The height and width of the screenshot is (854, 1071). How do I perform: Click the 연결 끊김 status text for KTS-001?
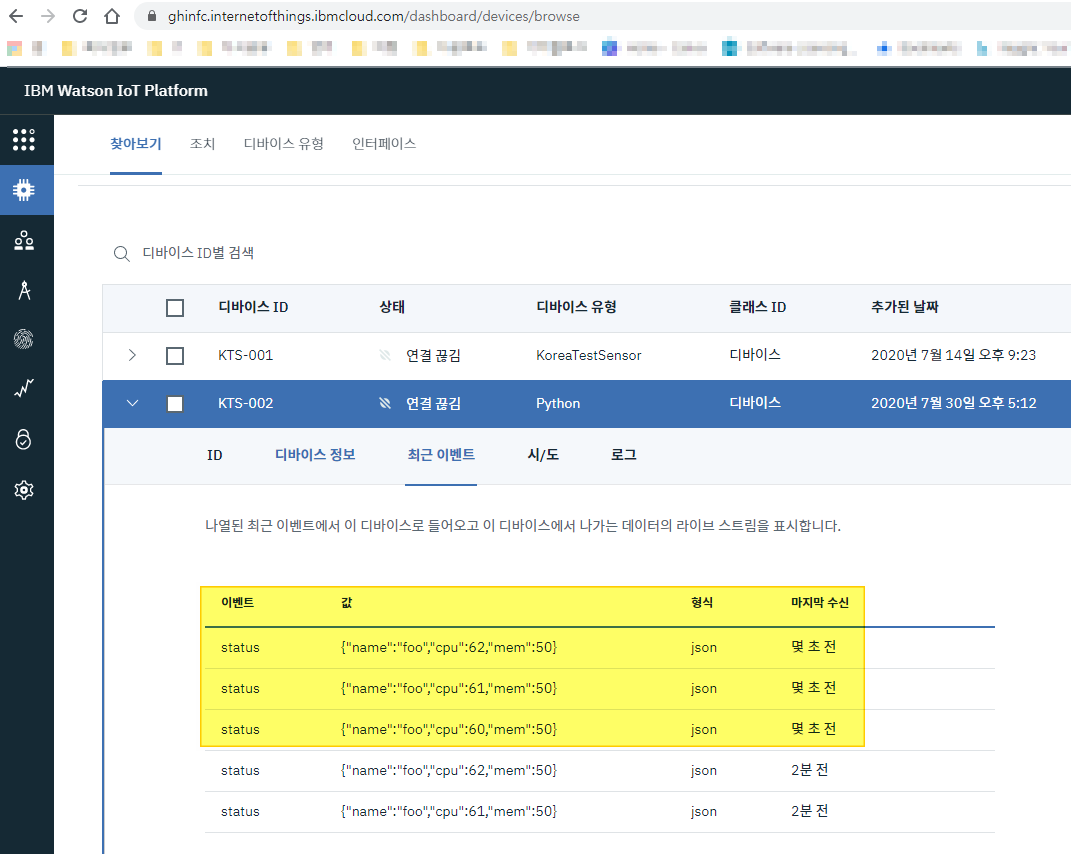tap(433, 355)
